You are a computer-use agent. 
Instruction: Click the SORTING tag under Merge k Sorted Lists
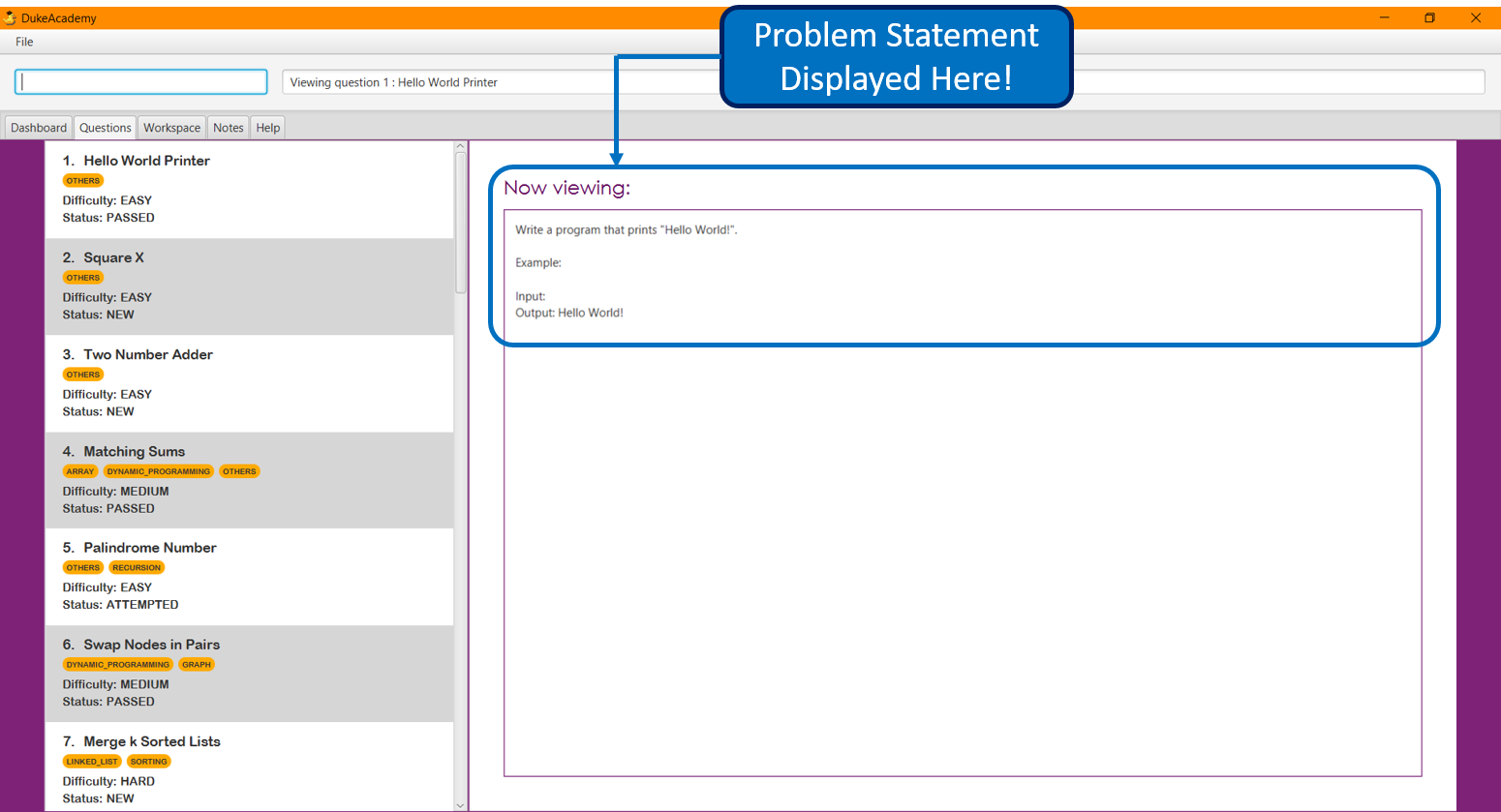(149, 762)
